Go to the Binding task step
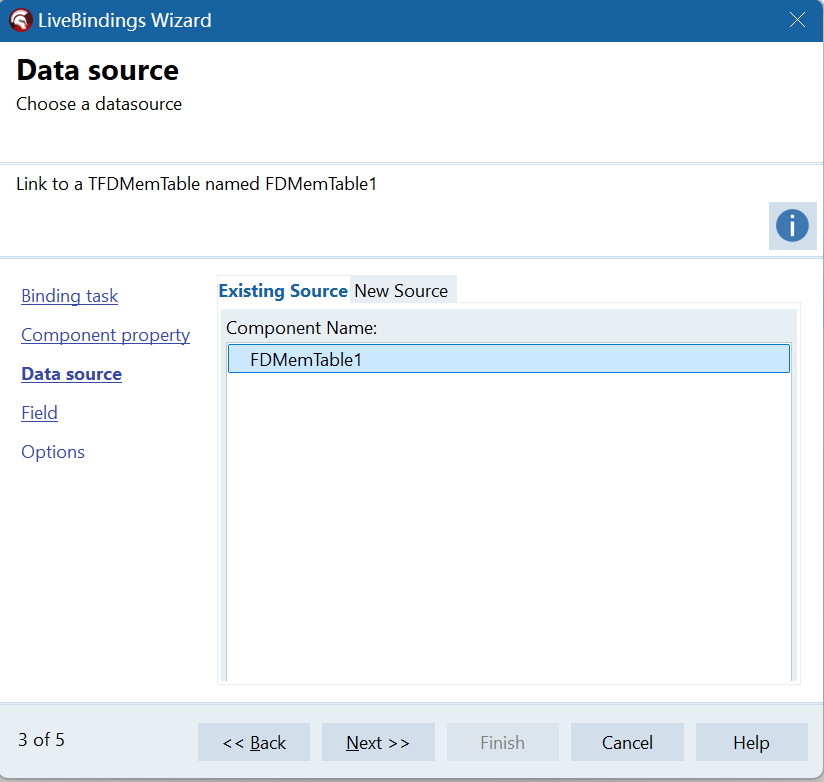This screenshot has height=782, width=824. point(69,296)
